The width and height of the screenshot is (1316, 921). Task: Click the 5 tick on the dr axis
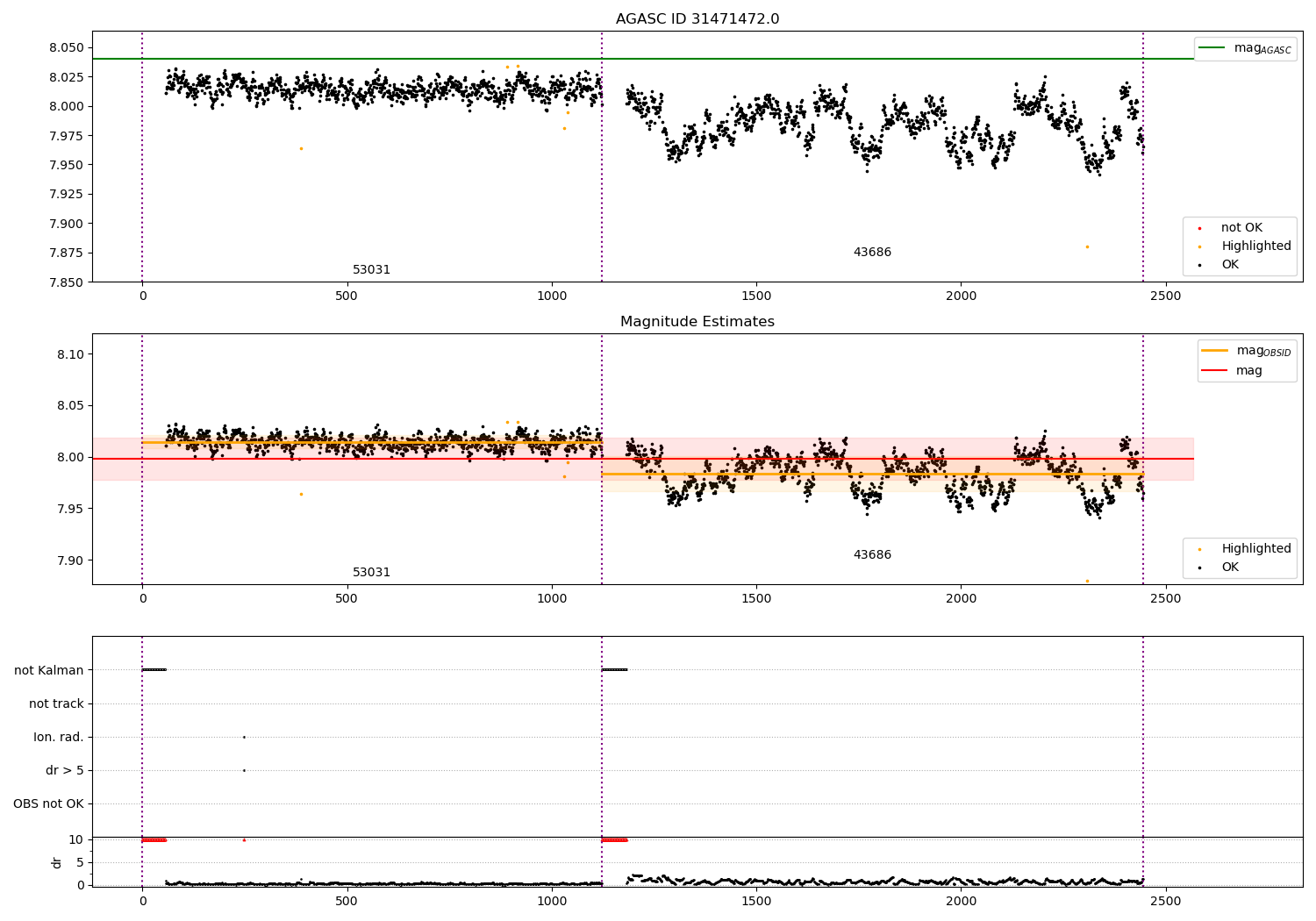click(x=80, y=862)
